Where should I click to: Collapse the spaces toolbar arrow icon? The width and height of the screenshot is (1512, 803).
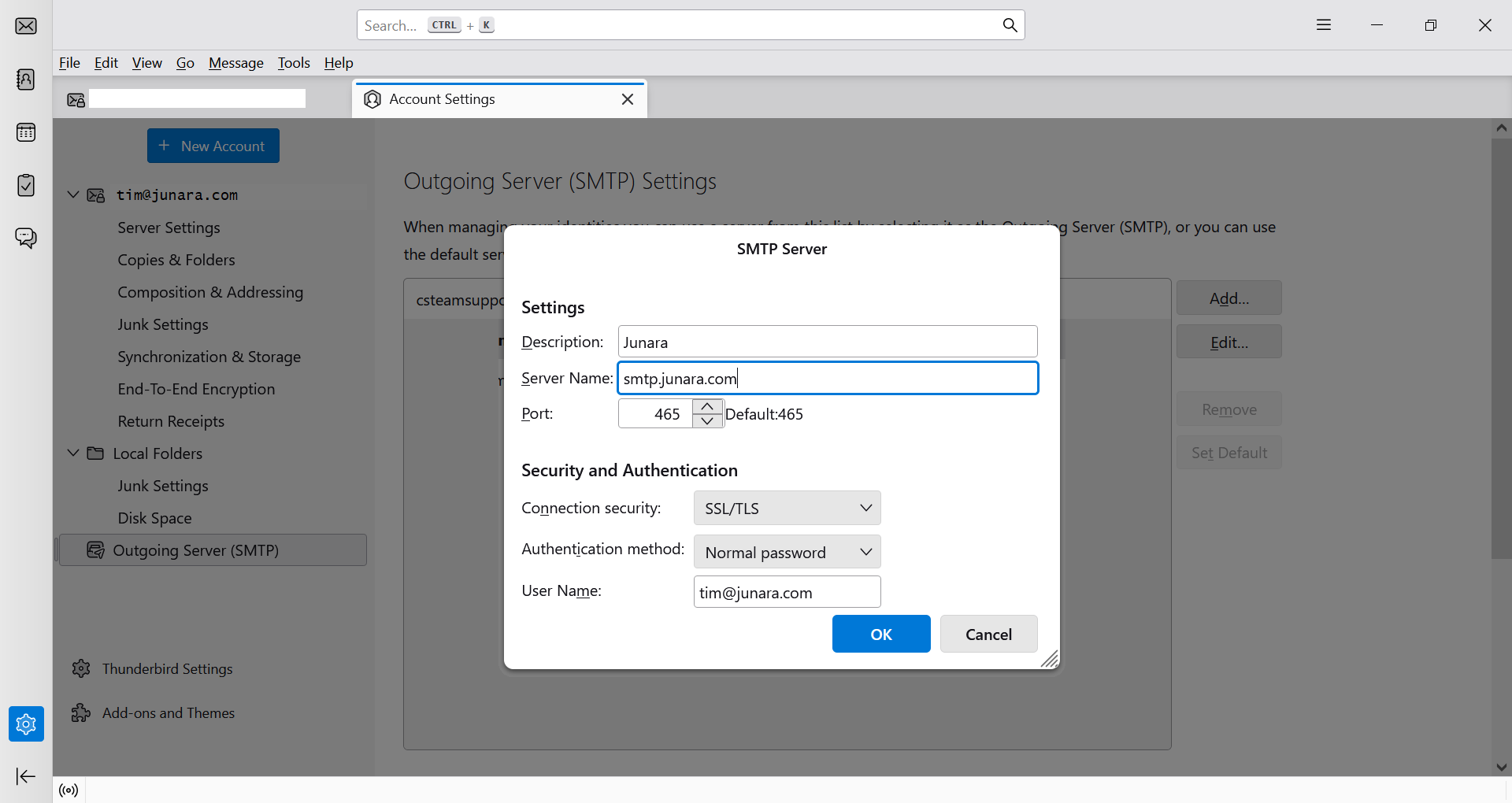pos(26,776)
